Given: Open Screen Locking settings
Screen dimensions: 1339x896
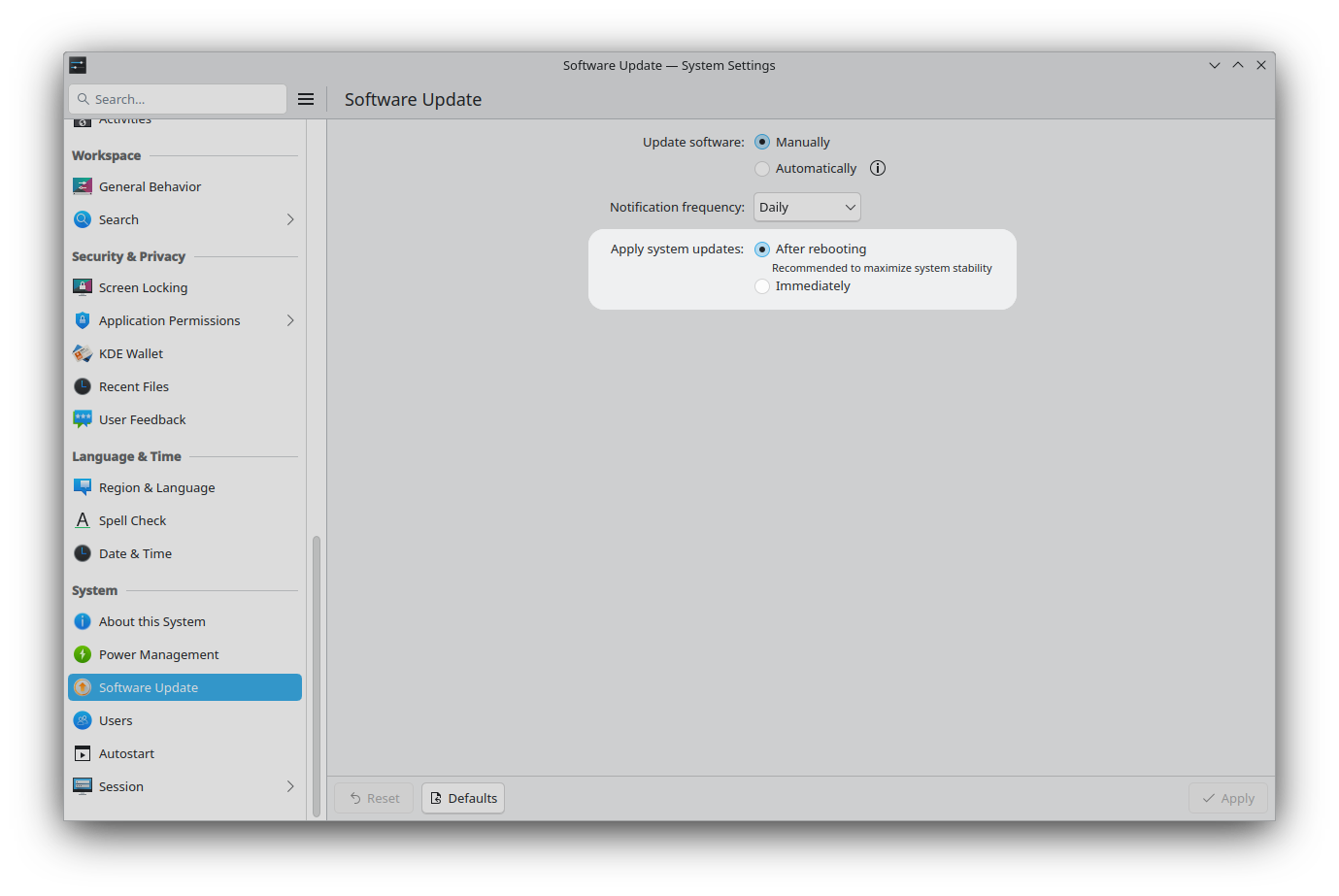Looking at the screenshot, I should tap(184, 287).
